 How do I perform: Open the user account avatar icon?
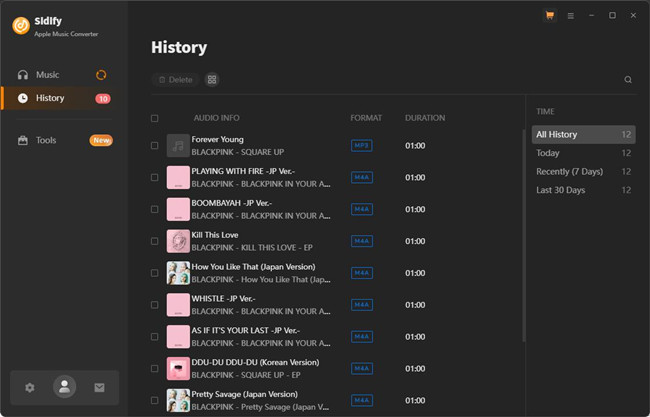(x=64, y=387)
